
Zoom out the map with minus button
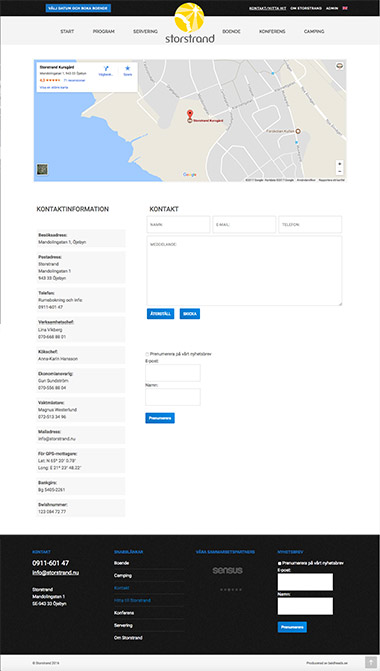339,171
